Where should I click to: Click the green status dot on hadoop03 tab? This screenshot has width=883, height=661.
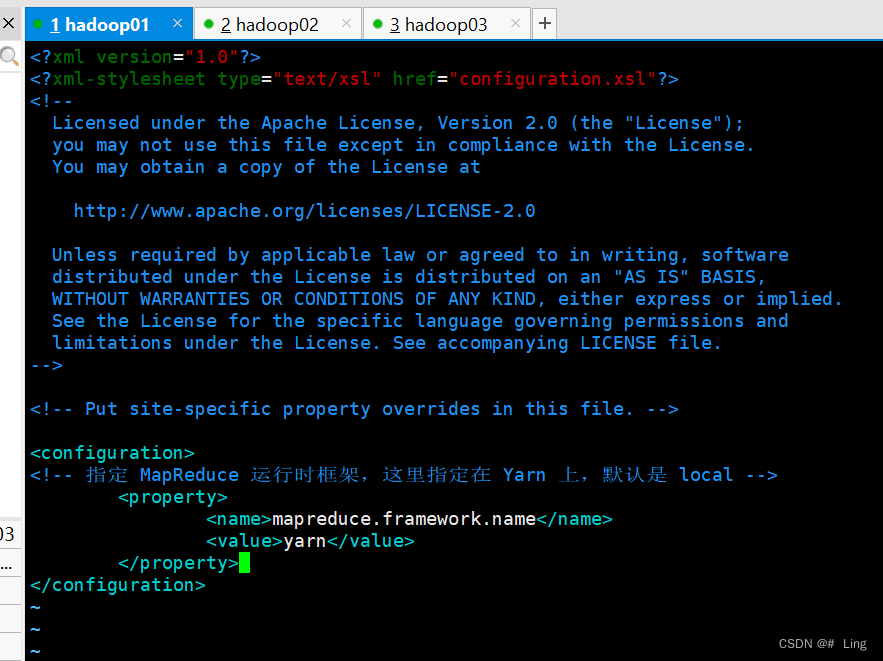pos(378,24)
